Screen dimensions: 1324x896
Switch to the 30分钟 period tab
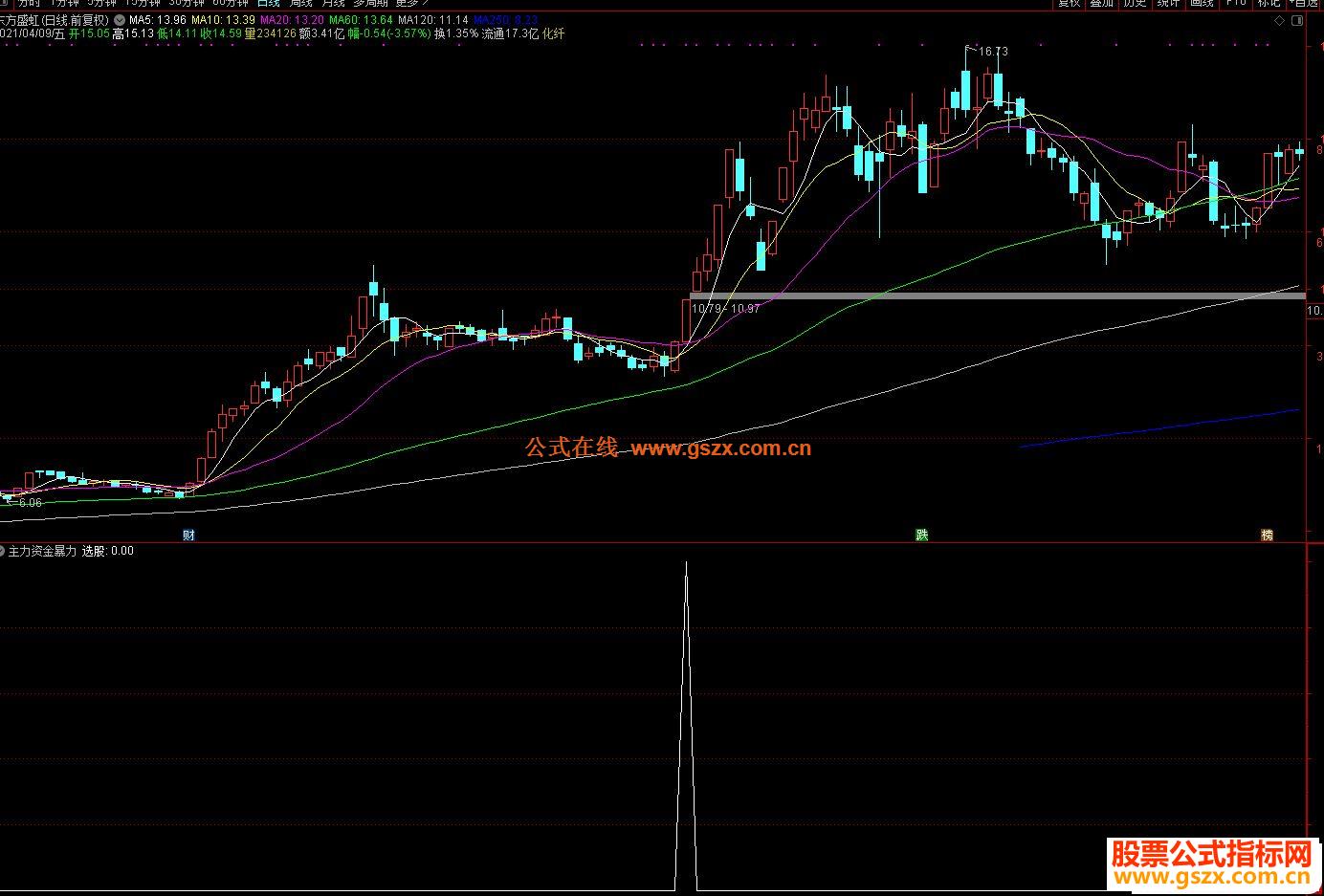[x=187, y=4]
